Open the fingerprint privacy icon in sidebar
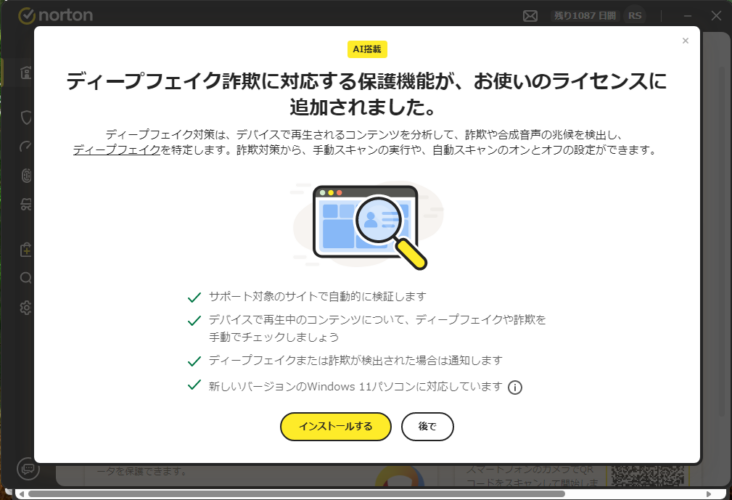This screenshot has height=500, width=732. tap(26, 176)
